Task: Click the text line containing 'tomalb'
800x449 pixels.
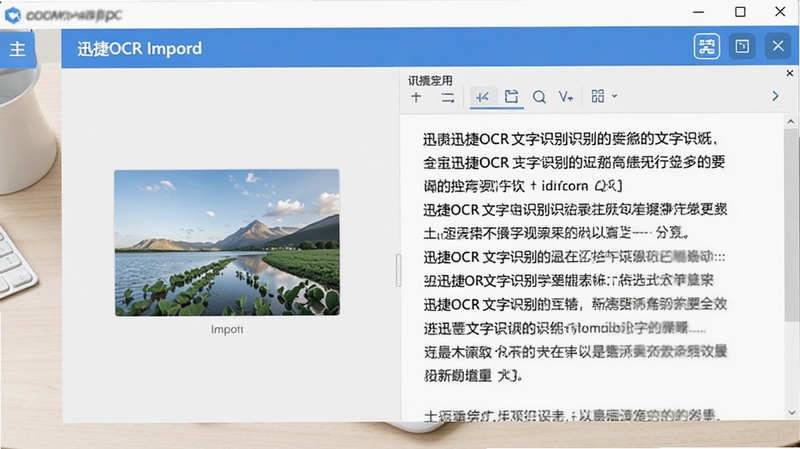Action: (564, 328)
